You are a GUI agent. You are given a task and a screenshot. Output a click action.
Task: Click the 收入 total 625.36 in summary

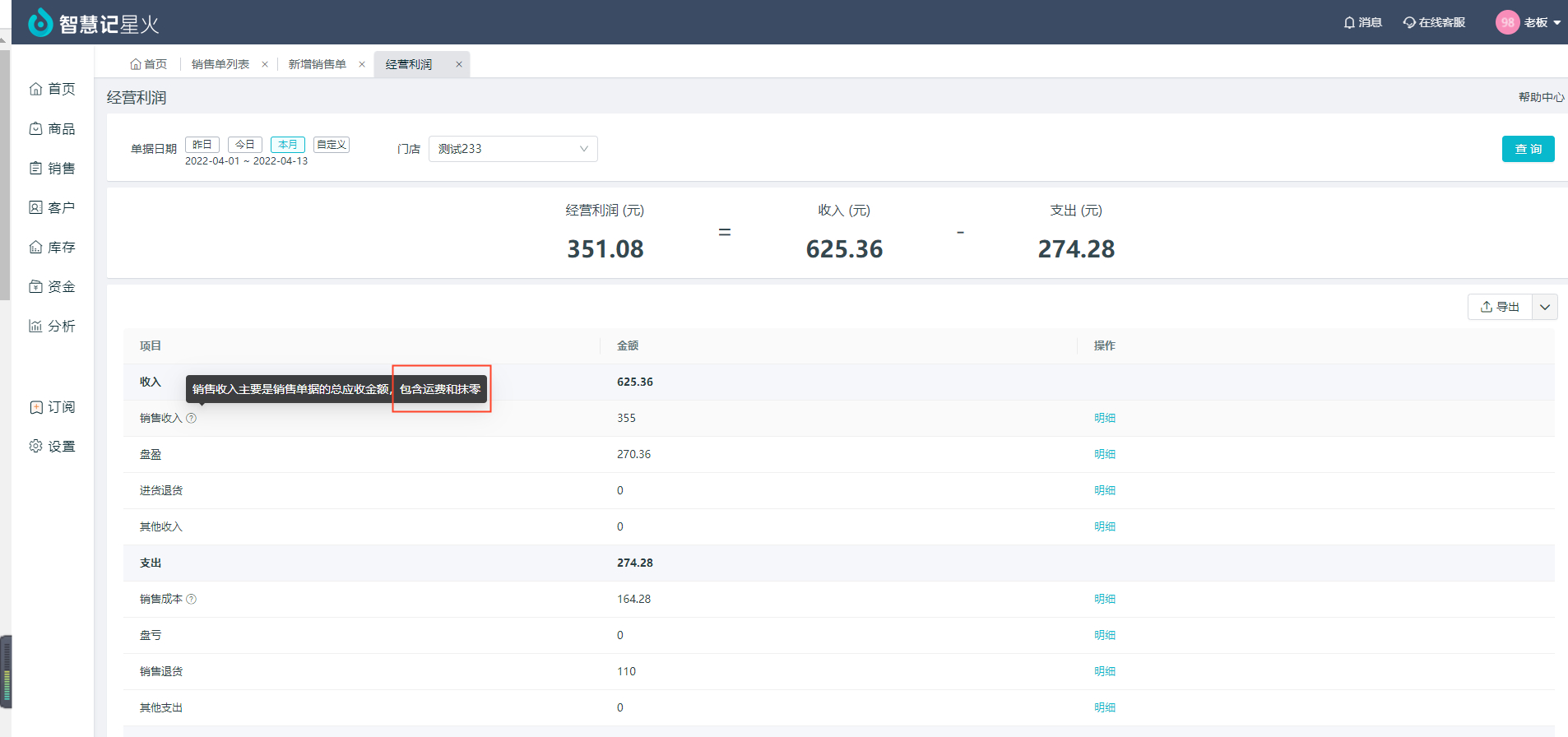click(x=844, y=249)
